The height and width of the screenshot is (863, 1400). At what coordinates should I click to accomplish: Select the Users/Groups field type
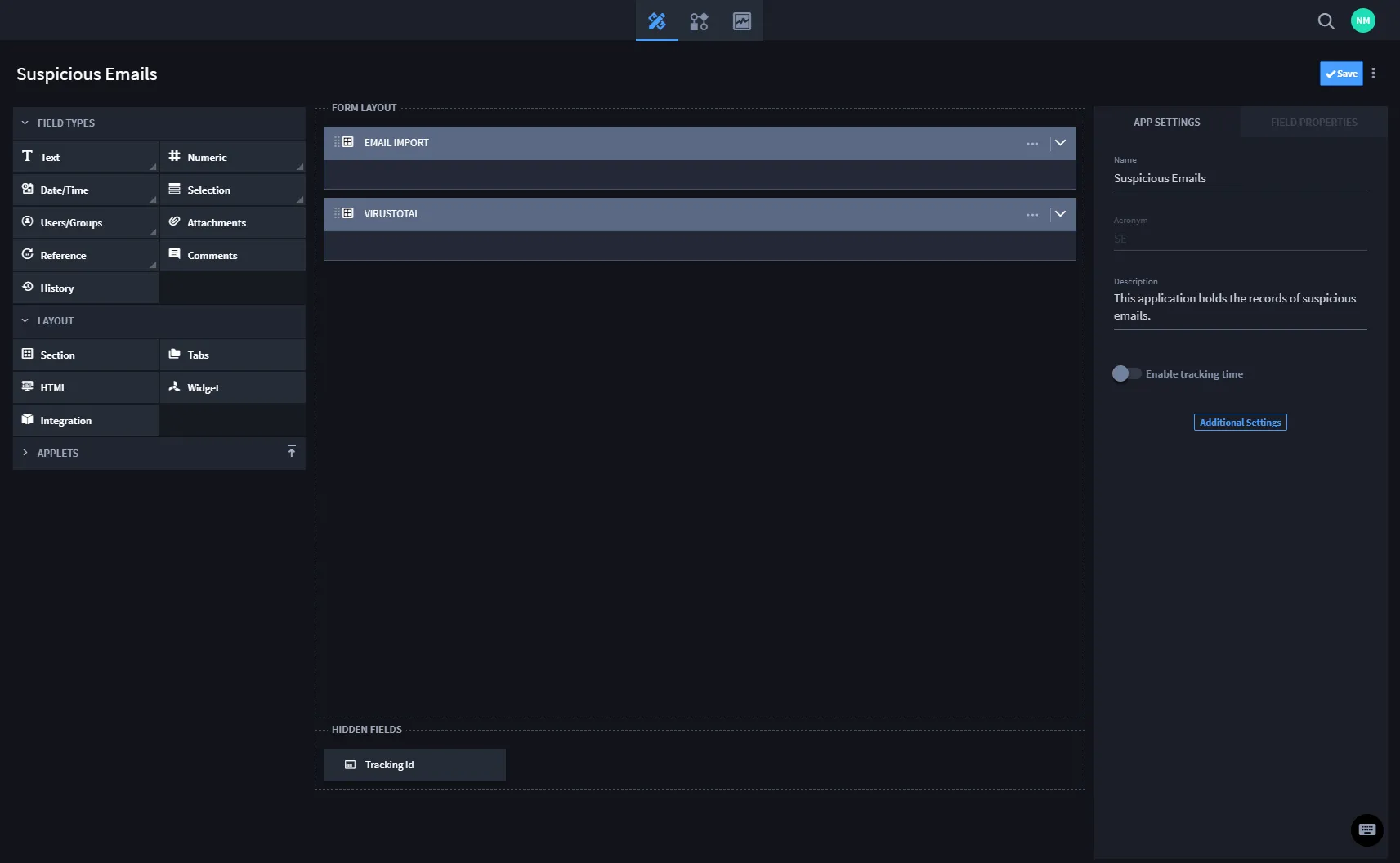click(86, 222)
